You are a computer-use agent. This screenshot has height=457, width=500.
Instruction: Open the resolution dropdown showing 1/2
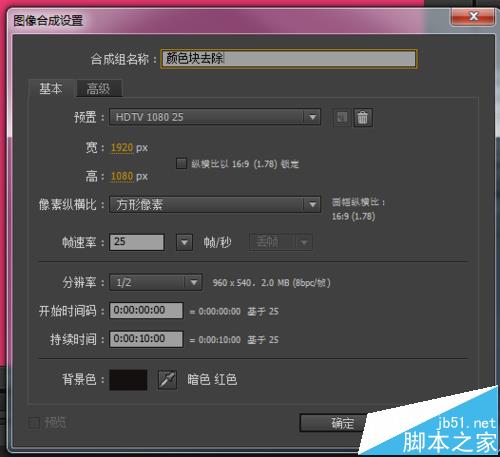[x=156, y=283]
